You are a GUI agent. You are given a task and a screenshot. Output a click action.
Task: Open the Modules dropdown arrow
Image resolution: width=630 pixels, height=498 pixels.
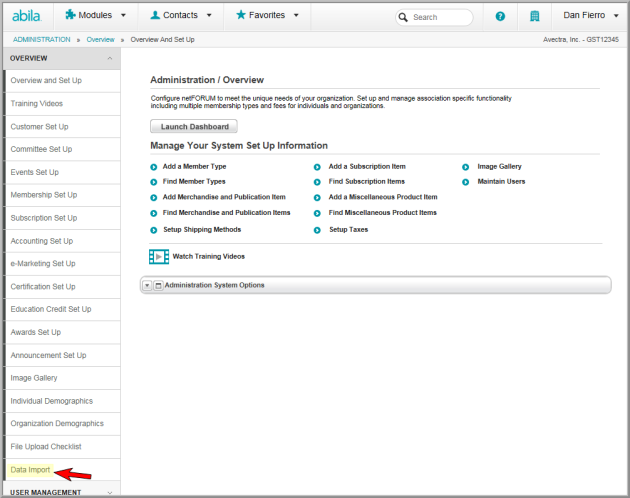[x=123, y=15]
